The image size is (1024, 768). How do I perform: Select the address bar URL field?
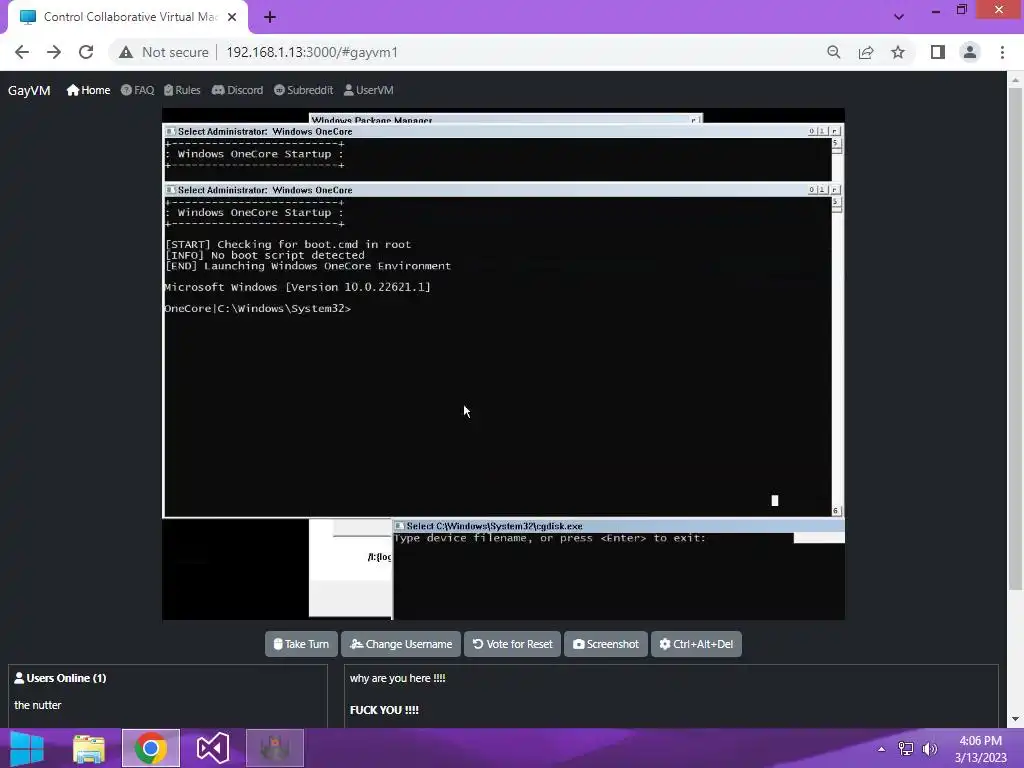tap(312, 52)
